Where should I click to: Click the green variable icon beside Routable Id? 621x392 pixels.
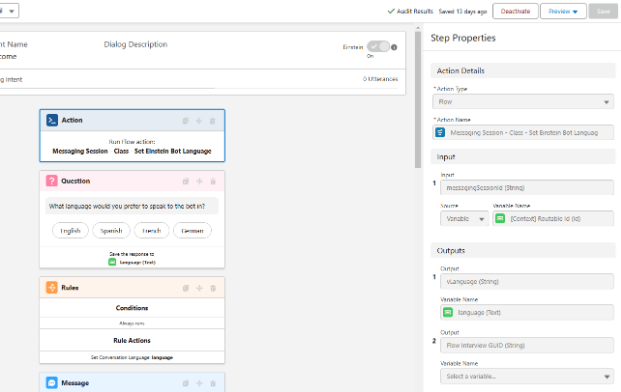coord(500,218)
